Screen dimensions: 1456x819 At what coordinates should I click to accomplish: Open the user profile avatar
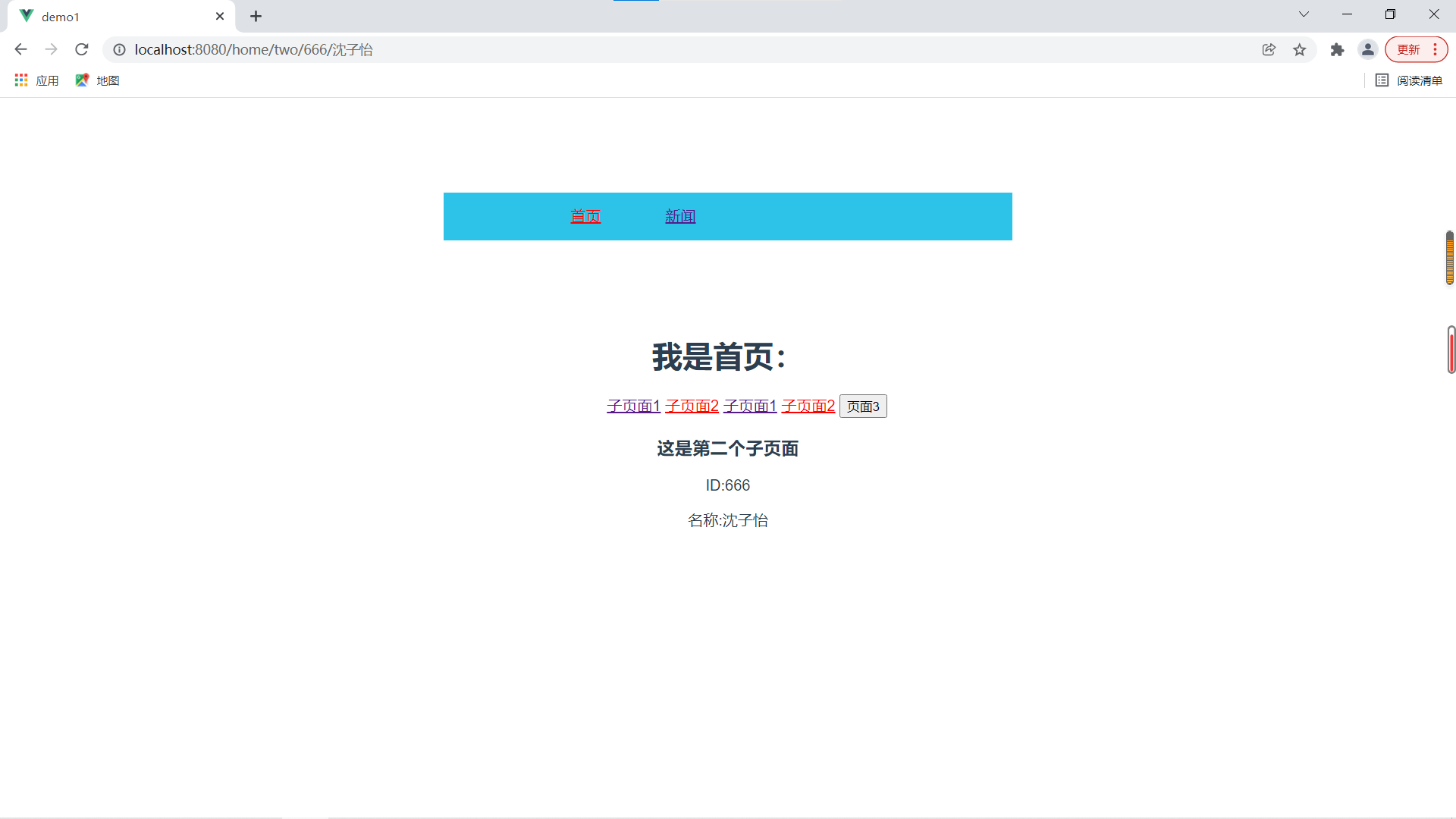pyautogui.click(x=1368, y=49)
